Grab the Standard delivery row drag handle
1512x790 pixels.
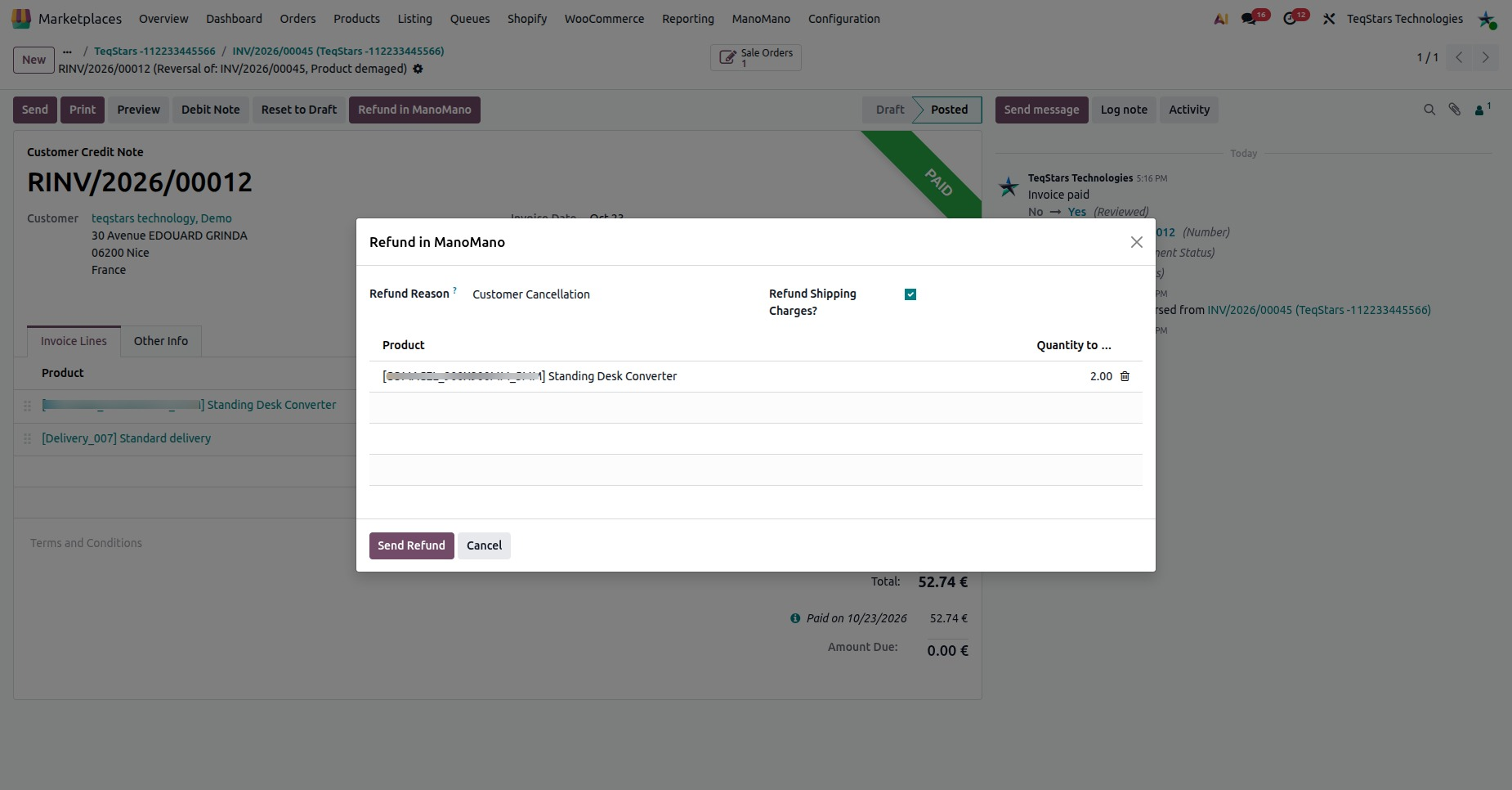(27, 438)
